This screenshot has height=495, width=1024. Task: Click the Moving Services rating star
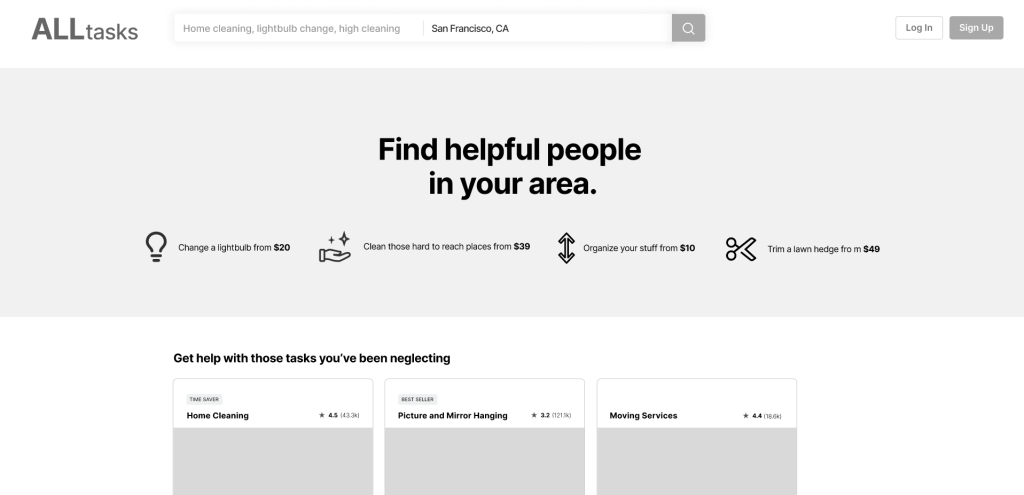click(x=745, y=415)
